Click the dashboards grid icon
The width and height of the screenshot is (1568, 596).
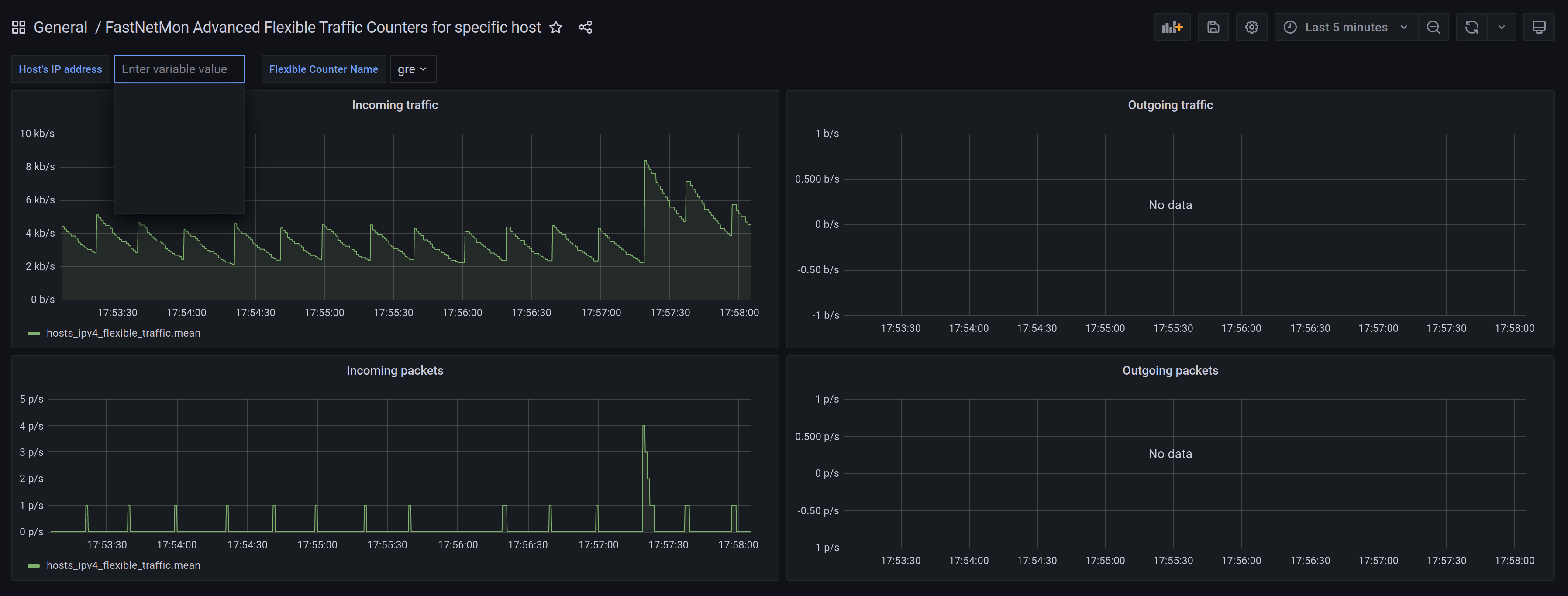pyautogui.click(x=18, y=28)
